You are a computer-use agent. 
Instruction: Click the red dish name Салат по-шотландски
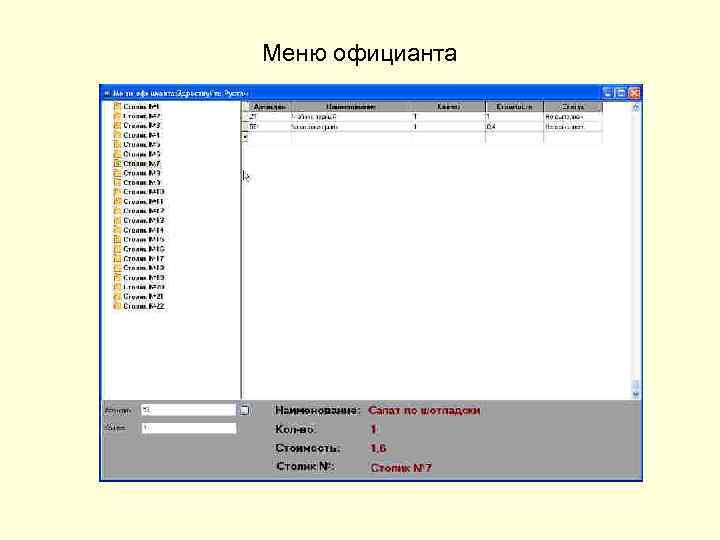coord(424,410)
